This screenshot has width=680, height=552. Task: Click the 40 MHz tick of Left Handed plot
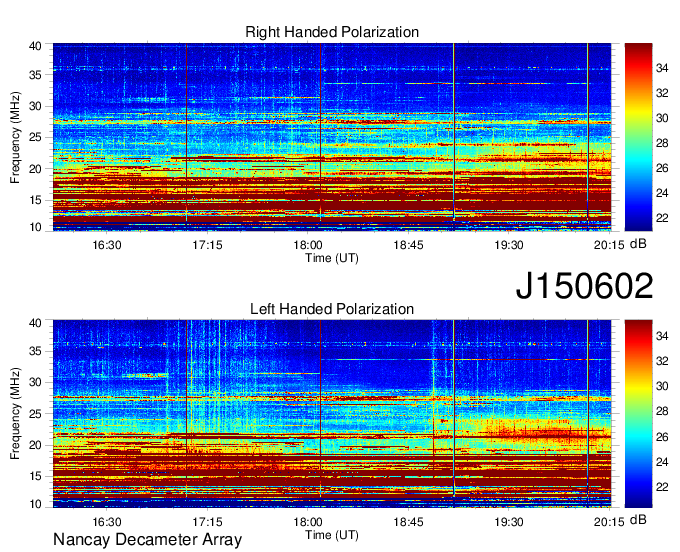click(x=36, y=323)
